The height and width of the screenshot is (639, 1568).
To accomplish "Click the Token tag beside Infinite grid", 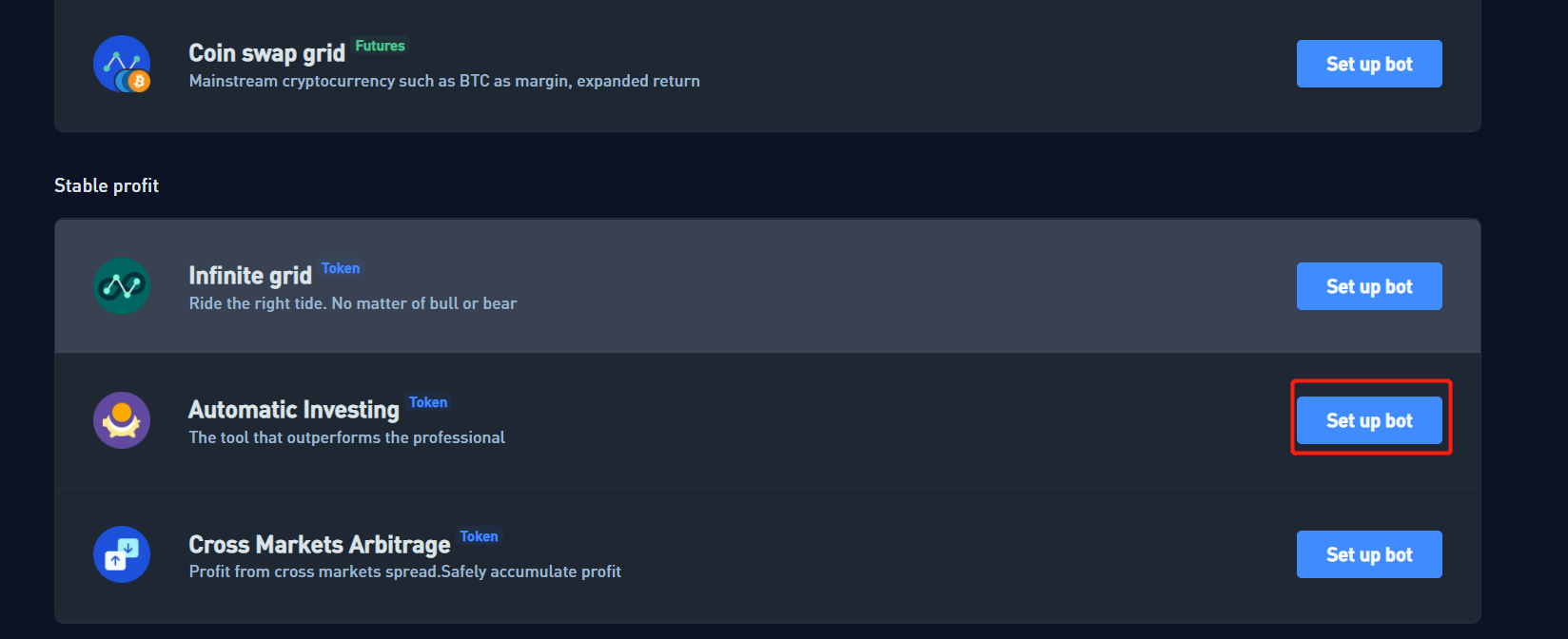I will [341, 268].
